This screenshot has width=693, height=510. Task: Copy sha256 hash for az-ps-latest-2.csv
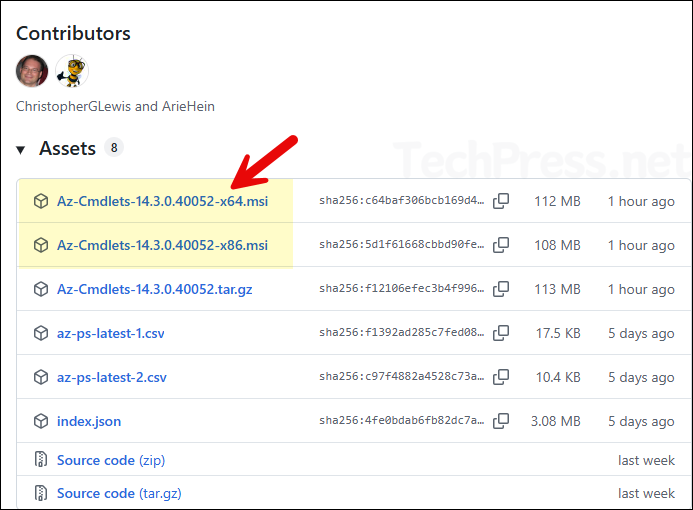(x=501, y=377)
